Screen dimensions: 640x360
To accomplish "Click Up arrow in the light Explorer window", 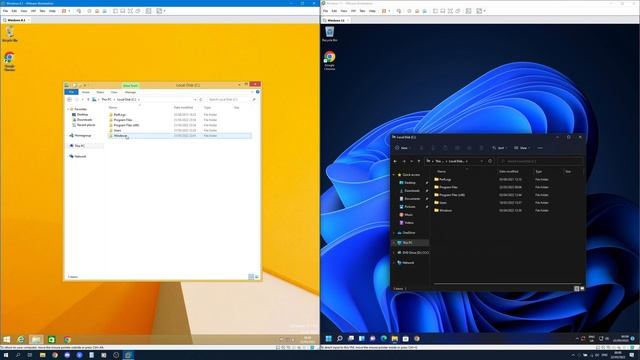I will click(88, 99).
